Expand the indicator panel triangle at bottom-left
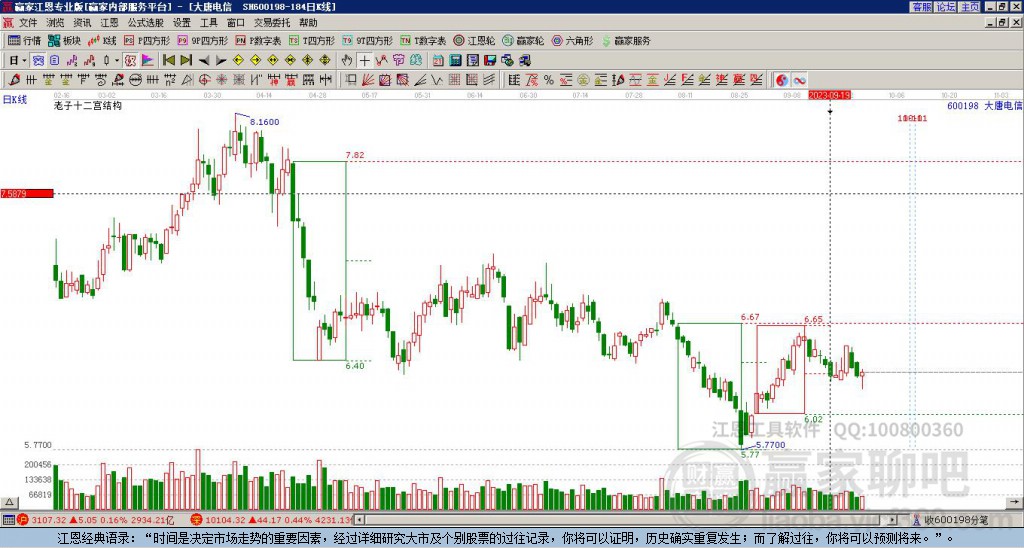 tap(8, 502)
